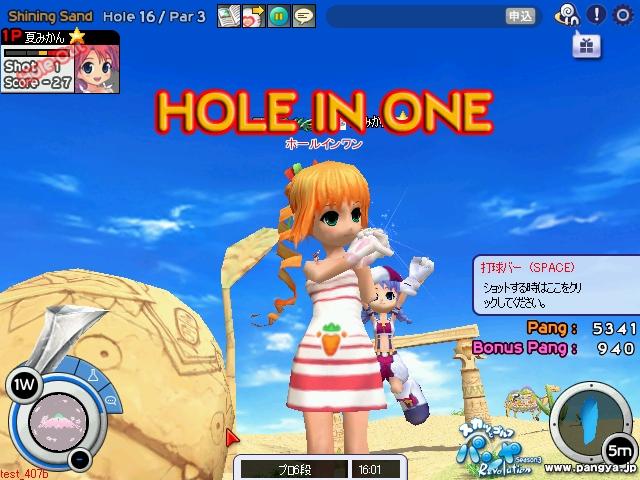Image resolution: width=640 pixels, height=480 pixels.
Task: Click the Shot 1 text
Action: [32, 67]
